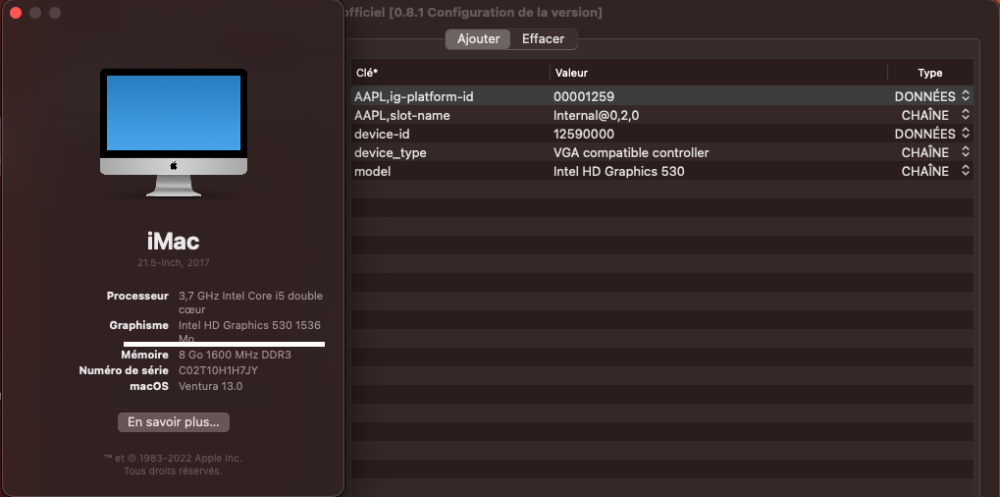Open type dropdown for AAPL,ig-platform-id row

coord(965,96)
